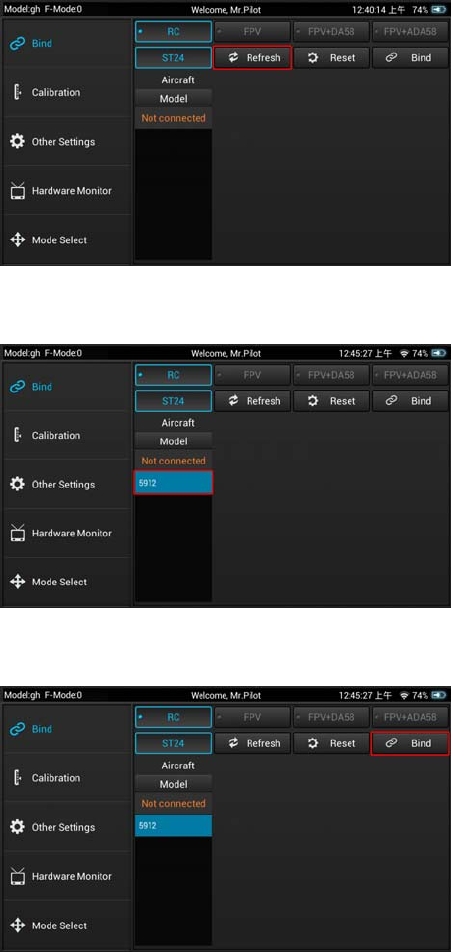Viewport: 451px width, 952px height.
Task: Select the 5912 entry in the bottom screenshot
Action: 174,826
